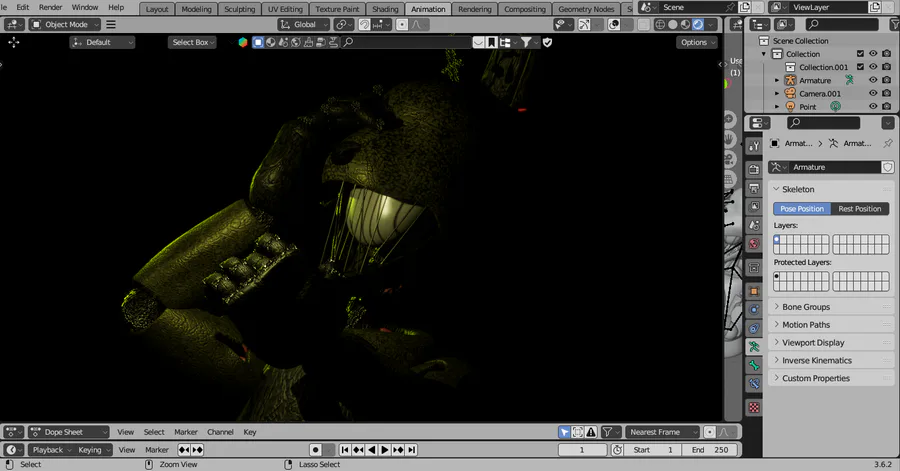
Task: Open the Render properties tab
Action: 754,169
